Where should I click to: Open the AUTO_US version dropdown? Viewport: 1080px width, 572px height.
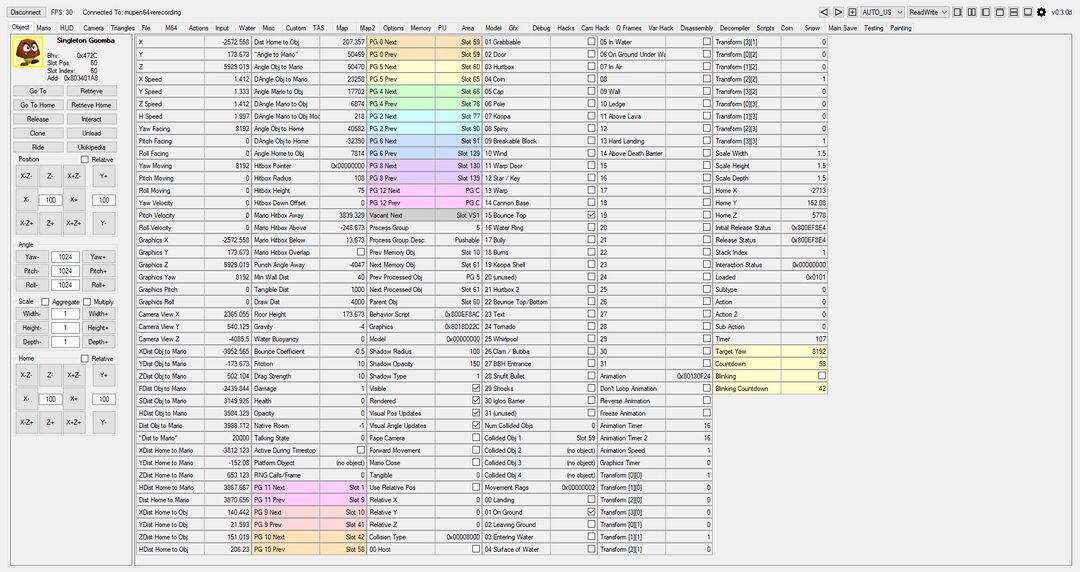click(x=882, y=12)
